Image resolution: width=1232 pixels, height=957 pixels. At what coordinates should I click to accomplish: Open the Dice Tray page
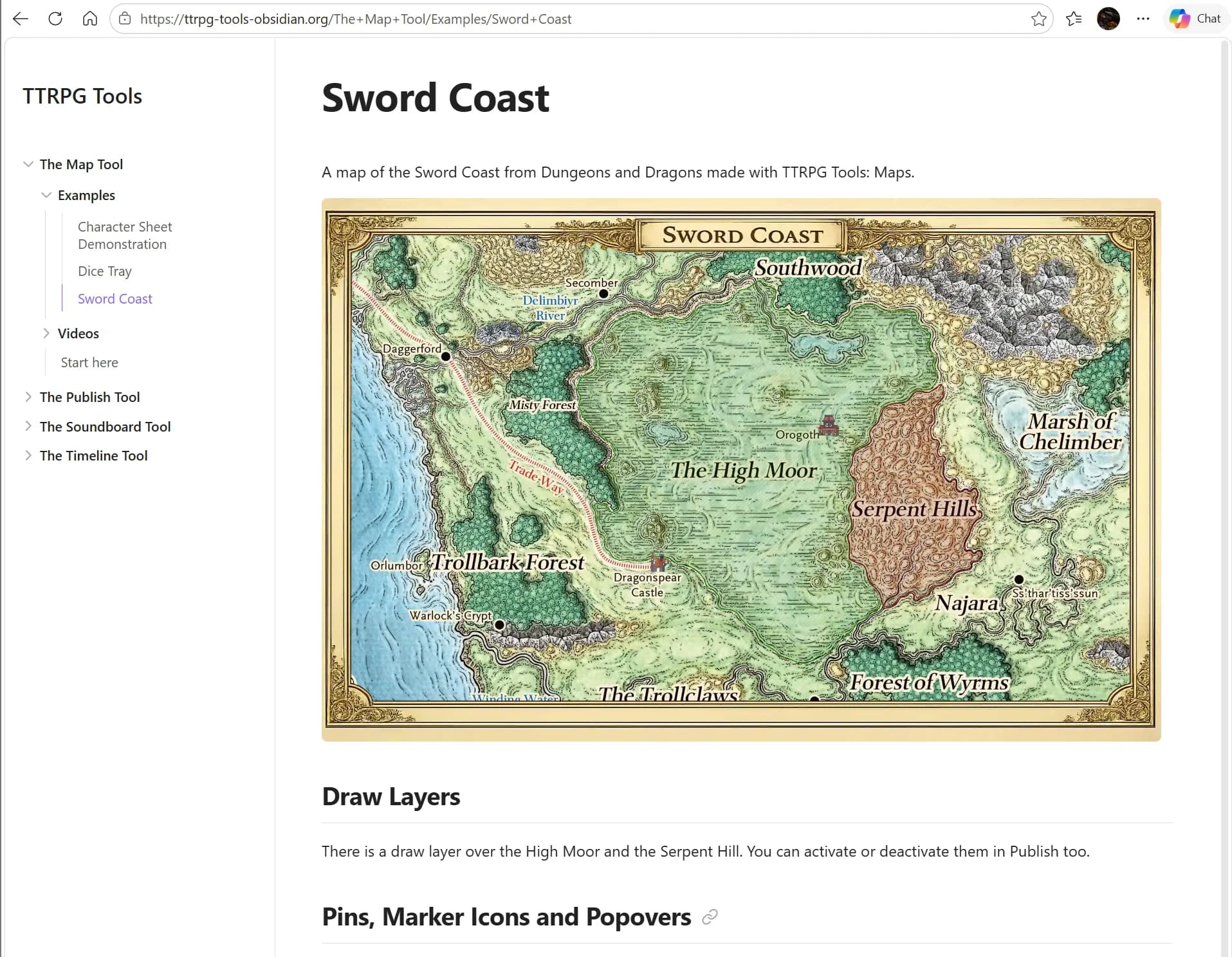click(104, 271)
